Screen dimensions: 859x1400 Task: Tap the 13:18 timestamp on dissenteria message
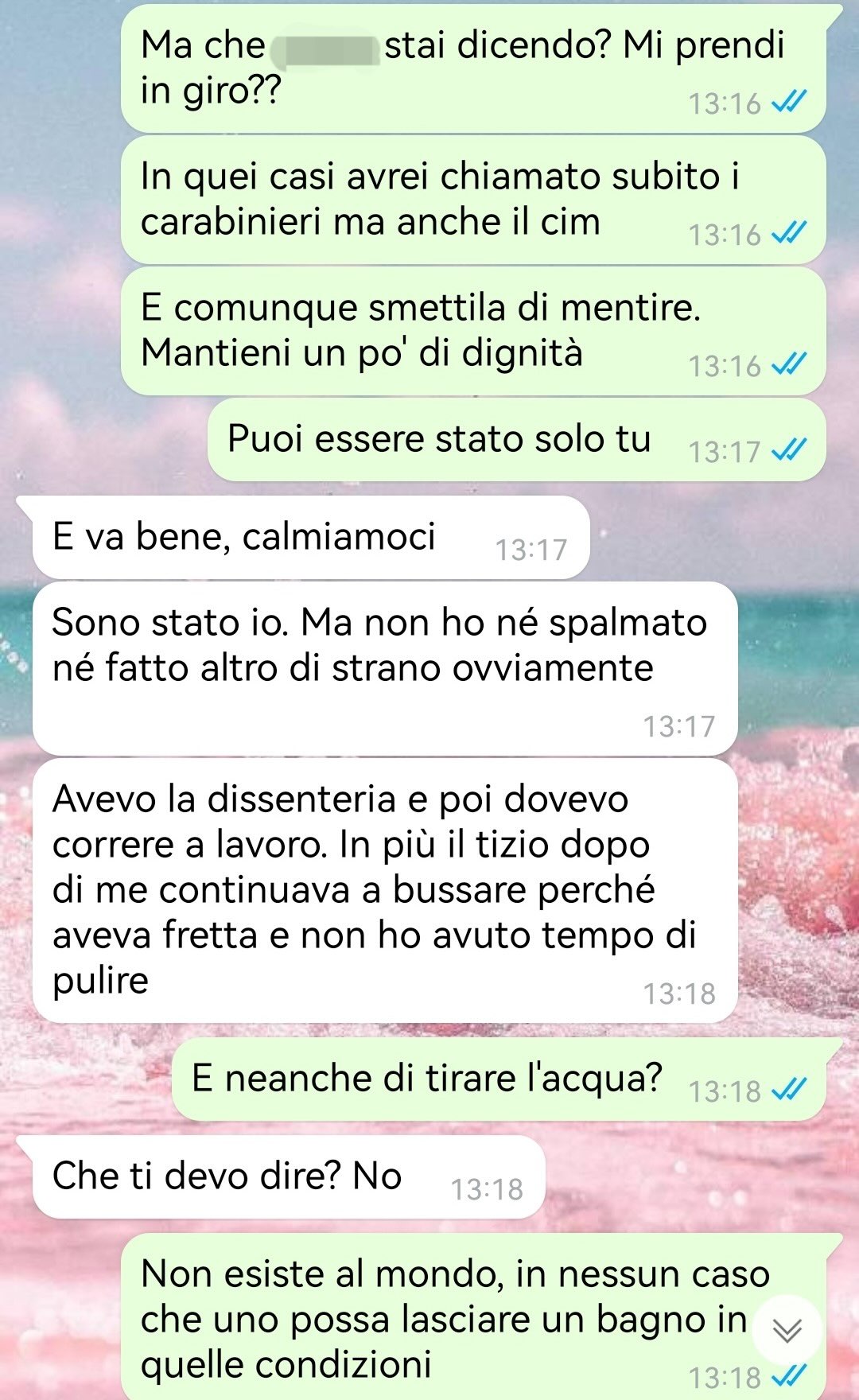679,994
